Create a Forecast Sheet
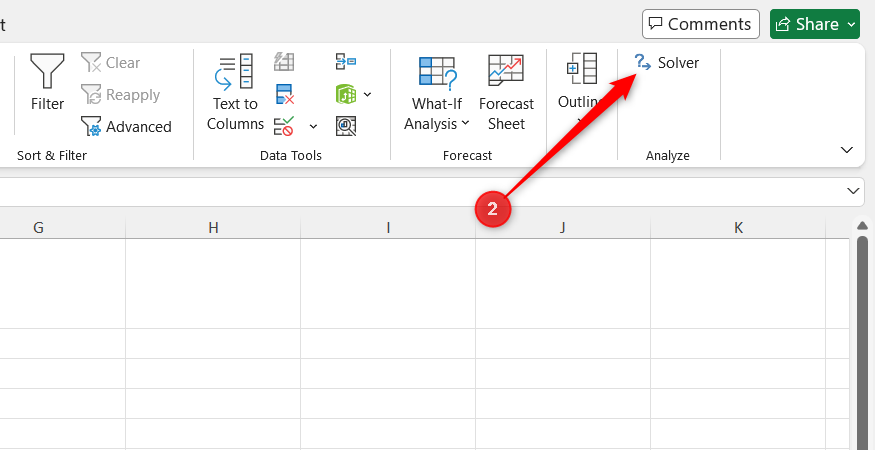The image size is (875, 450). (506, 93)
